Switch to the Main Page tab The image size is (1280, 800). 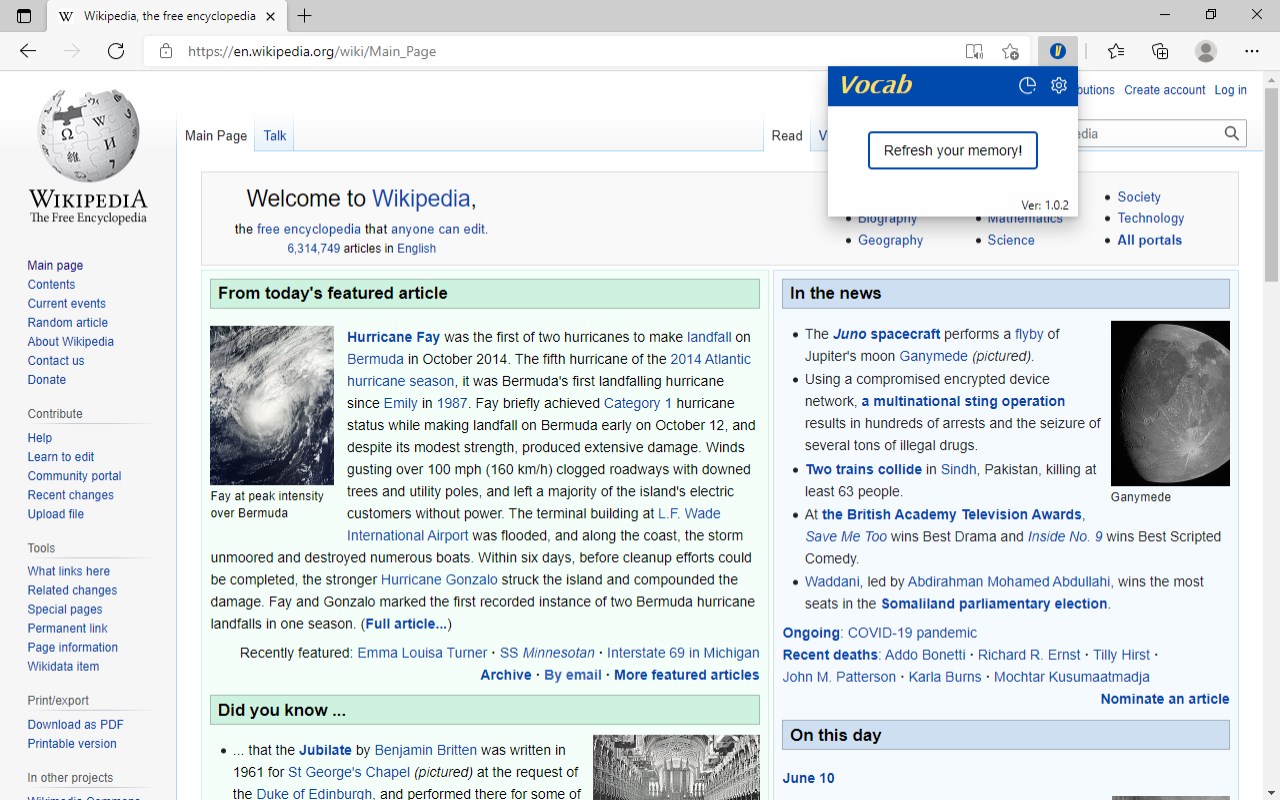coord(216,136)
